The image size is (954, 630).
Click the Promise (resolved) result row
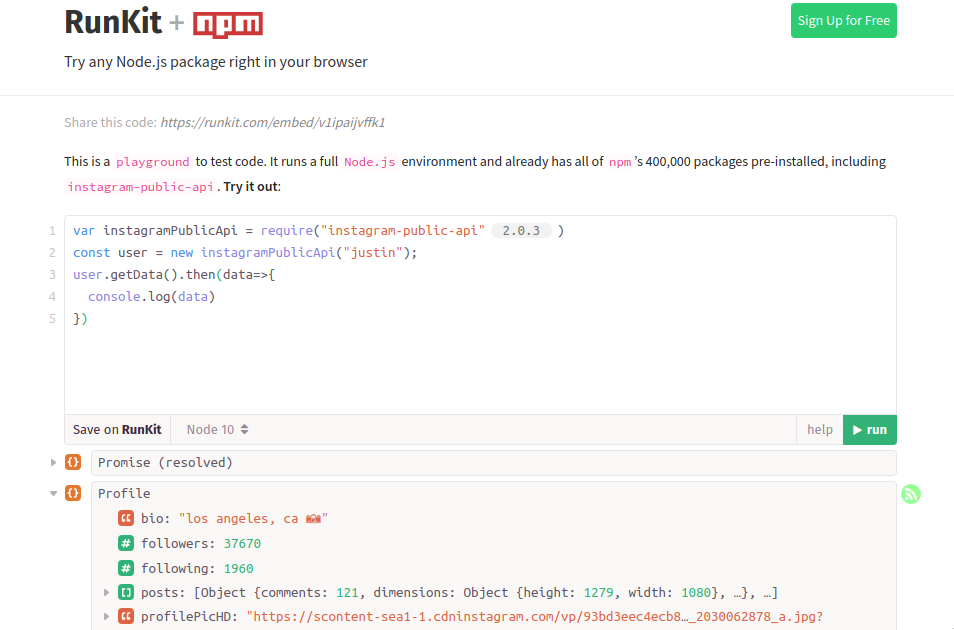click(x=493, y=463)
